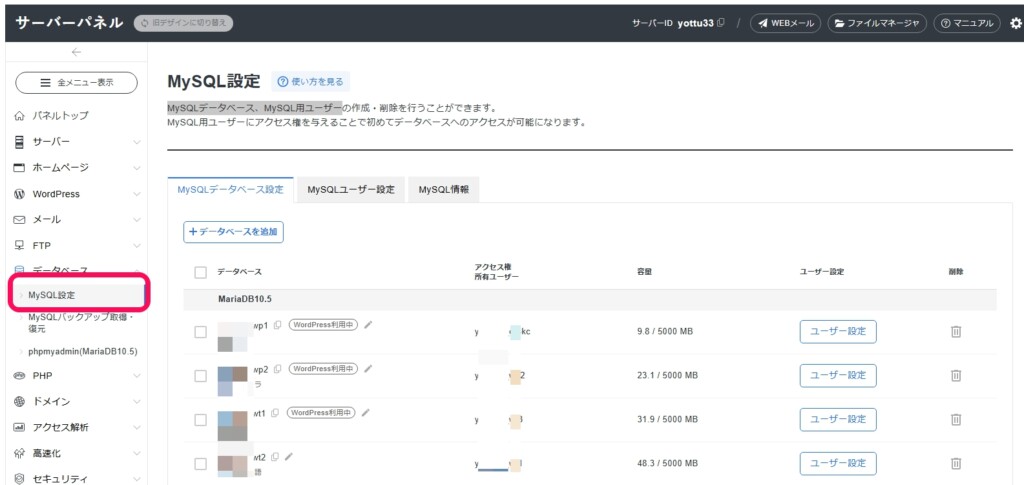Screen dimensions: 1024x485
Task: Copy the server ID yottu33
Action: pyautogui.click(x=721, y=23)
